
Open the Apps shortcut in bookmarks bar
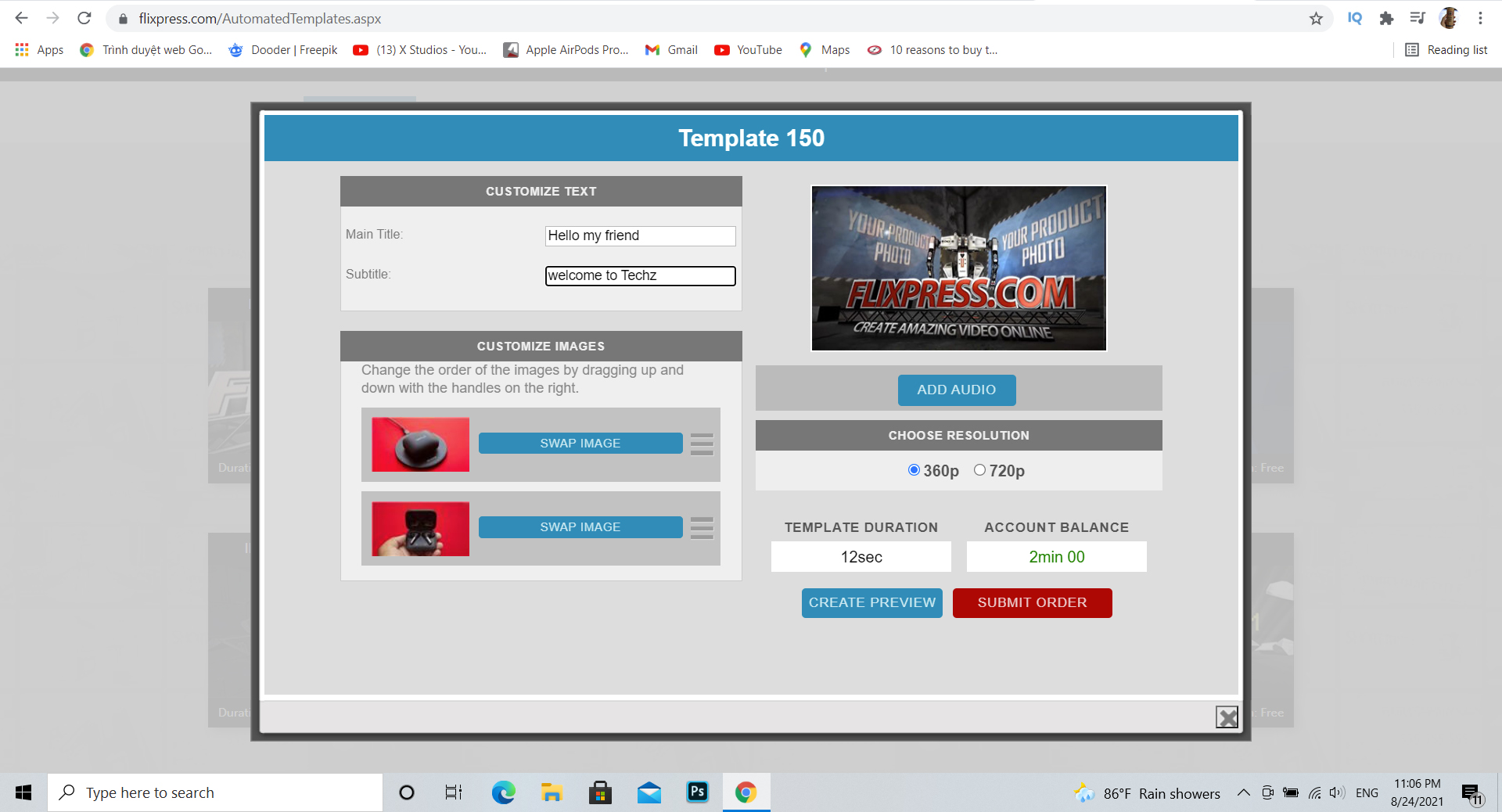tap(39, 50)
